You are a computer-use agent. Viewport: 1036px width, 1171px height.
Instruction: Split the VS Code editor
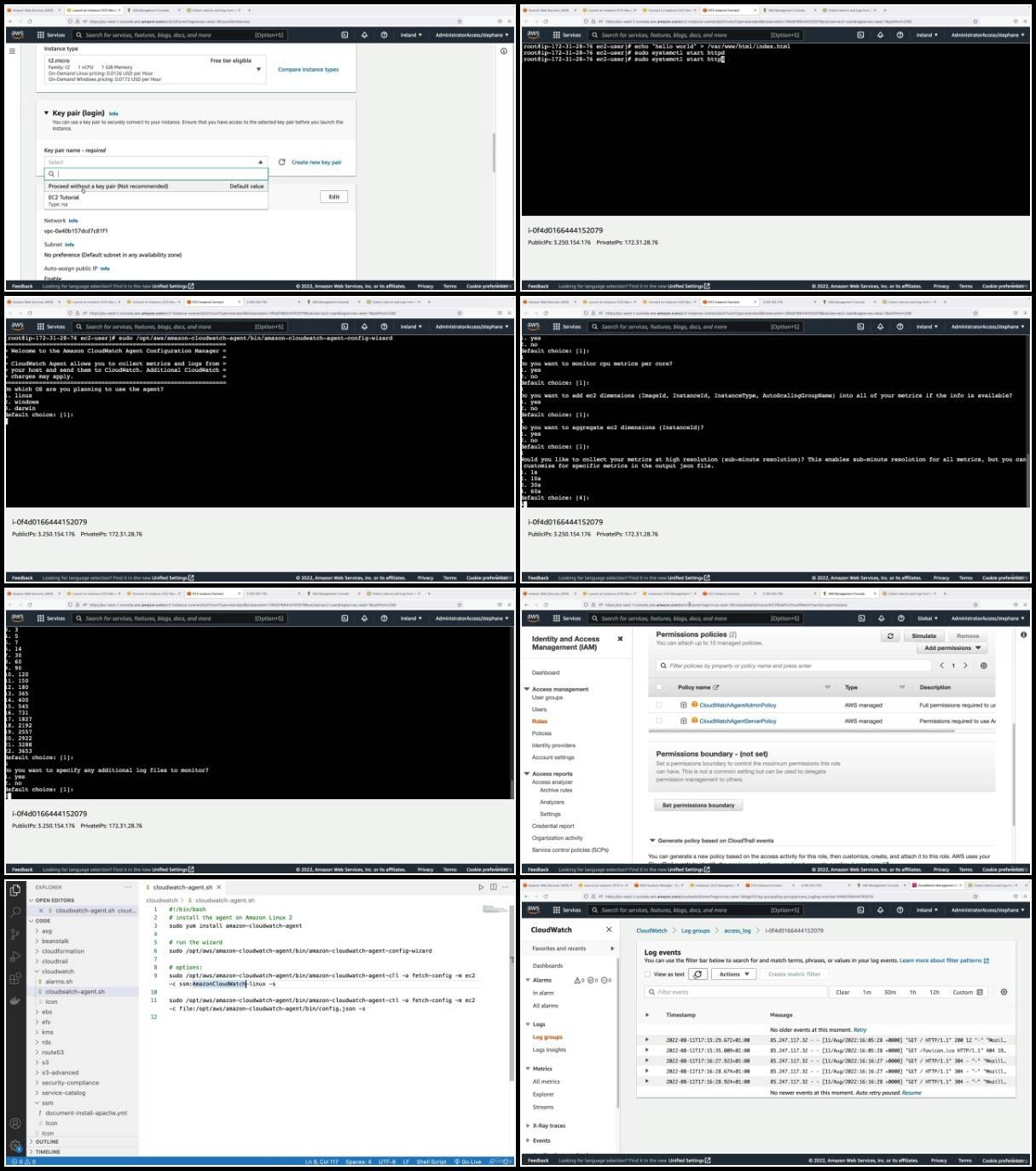(x=493, y=887)
